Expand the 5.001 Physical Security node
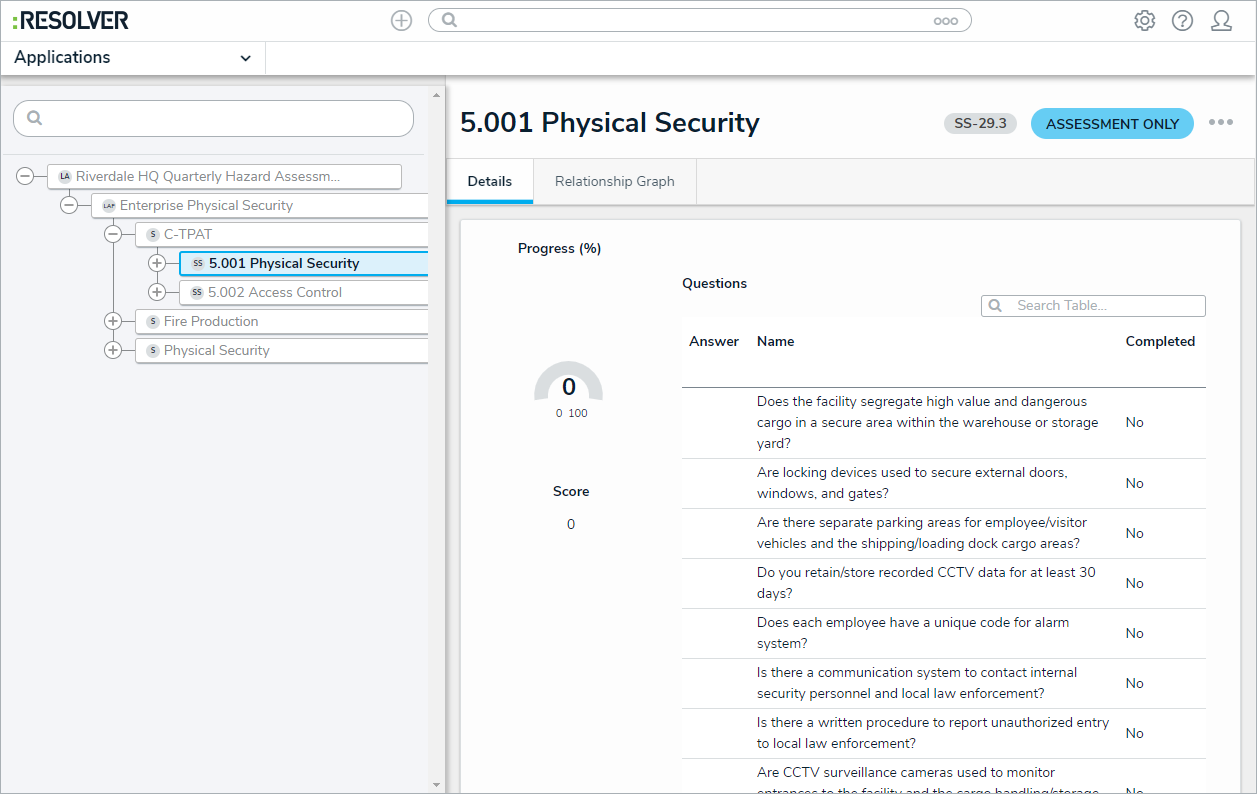Image resolution: width=1257 pixels, height=794 pixels. coord(157,263)
